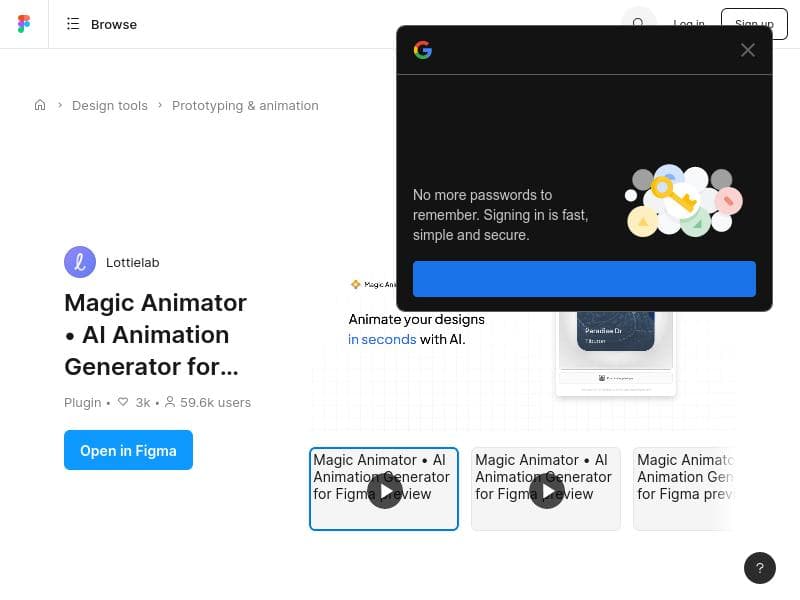
Task: Go to home via breadcrumb icon
Action: [40, 105]
